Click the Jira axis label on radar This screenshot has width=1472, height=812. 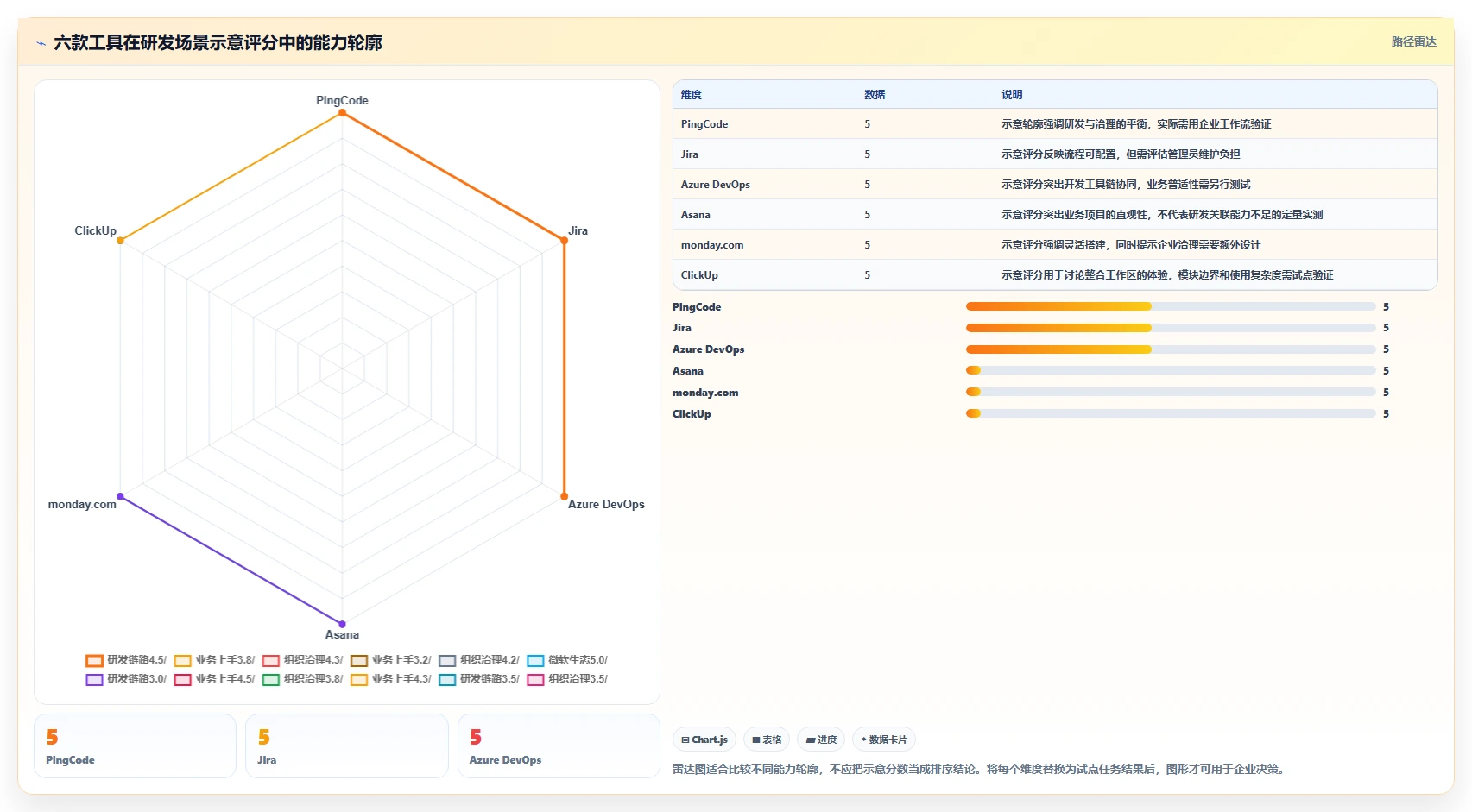578,230
